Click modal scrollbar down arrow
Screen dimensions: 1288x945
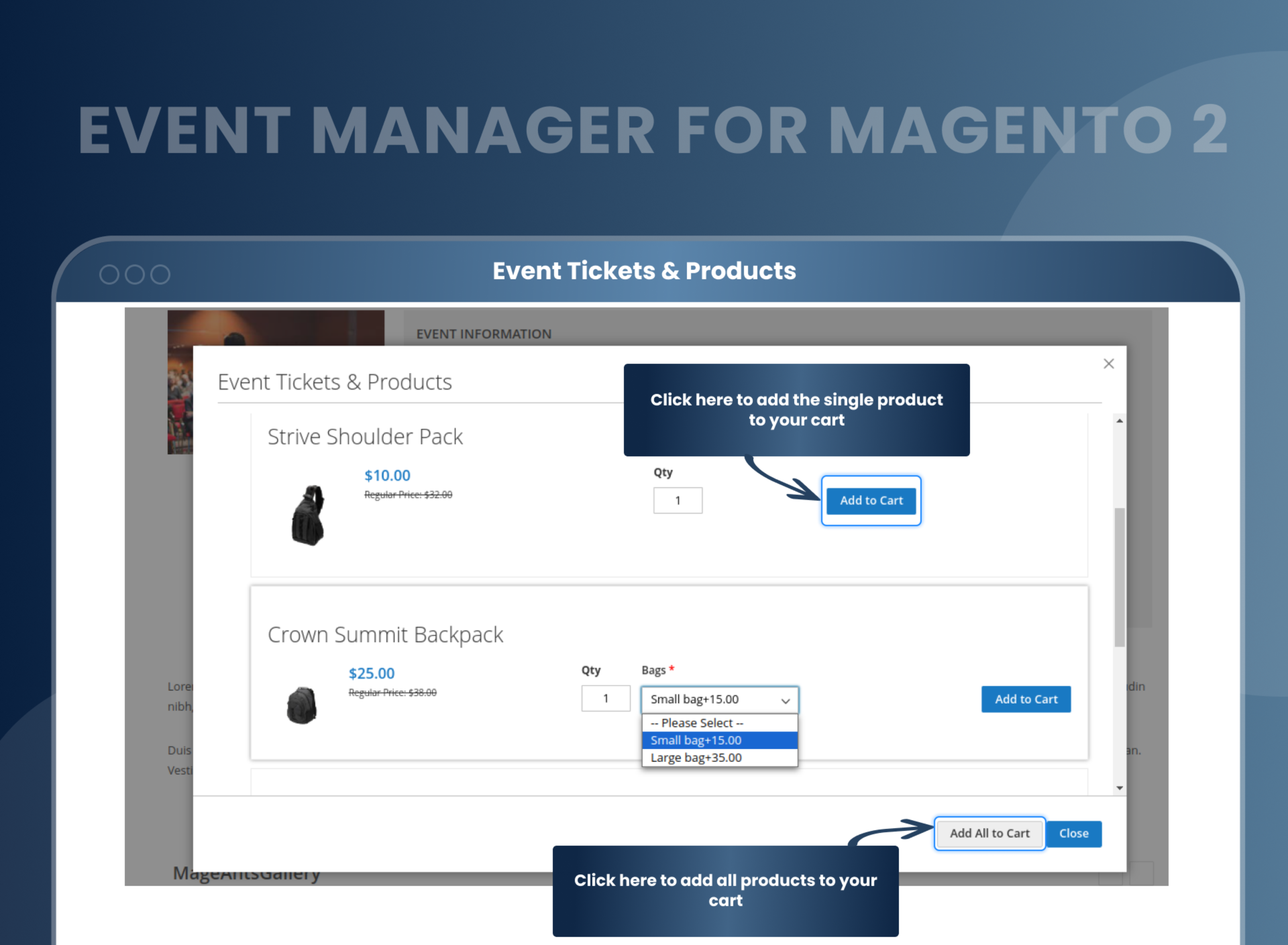1119,788
